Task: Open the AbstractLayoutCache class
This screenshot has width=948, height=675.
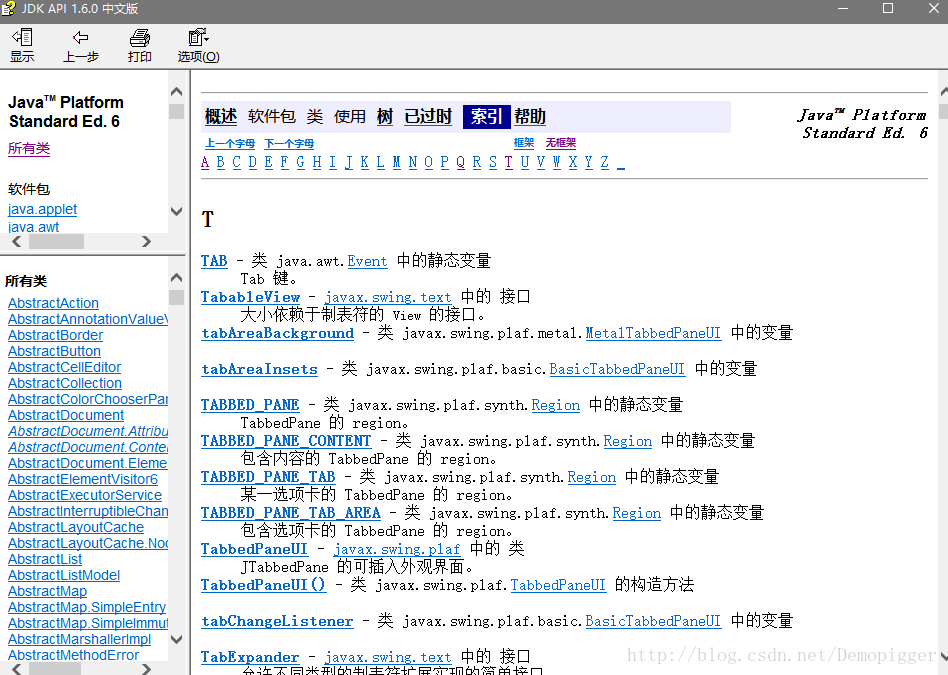Action: [x=76, y=527]
